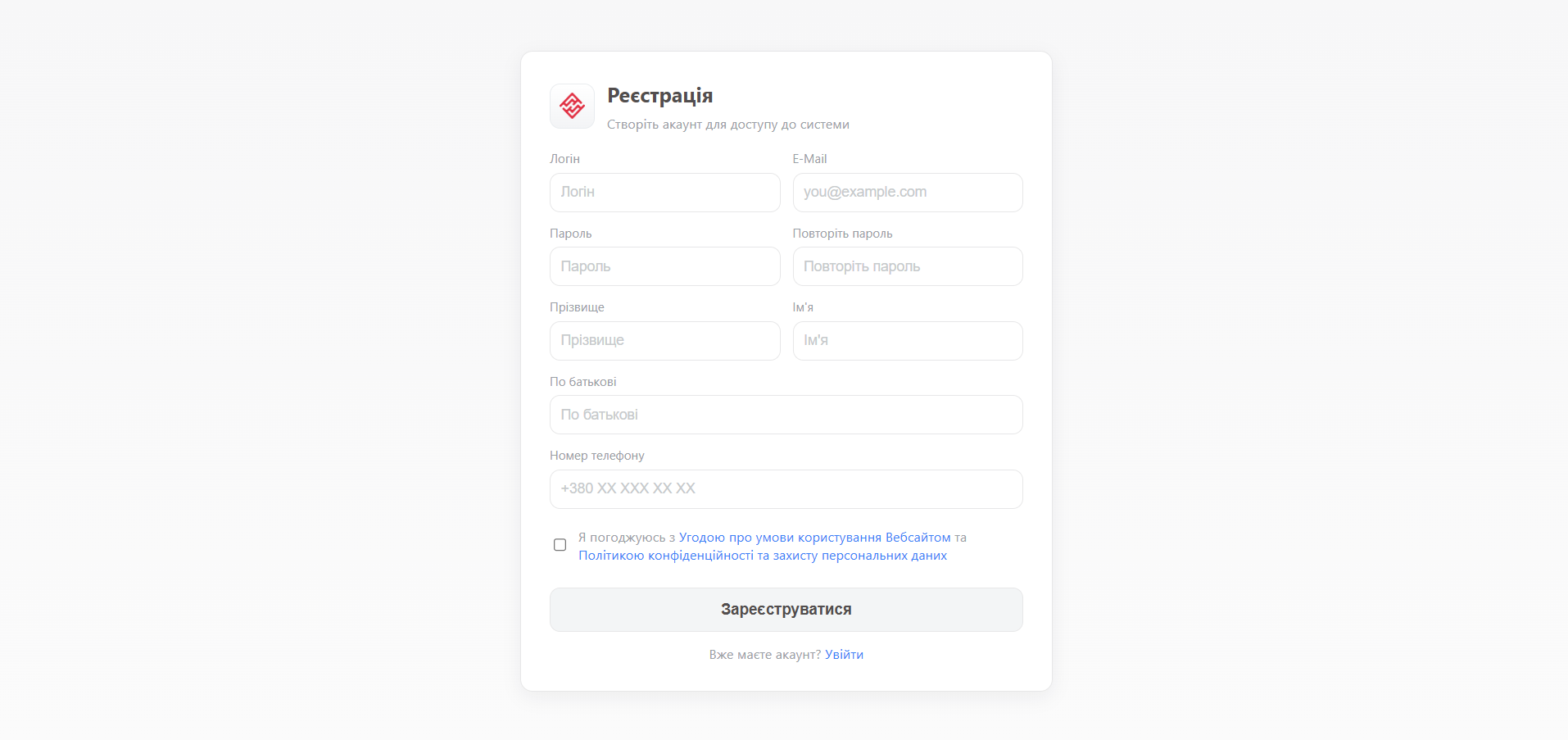The image size is (1568, 740).
Task: Click the E-Mail label above the field
Action: coord(809,159)
